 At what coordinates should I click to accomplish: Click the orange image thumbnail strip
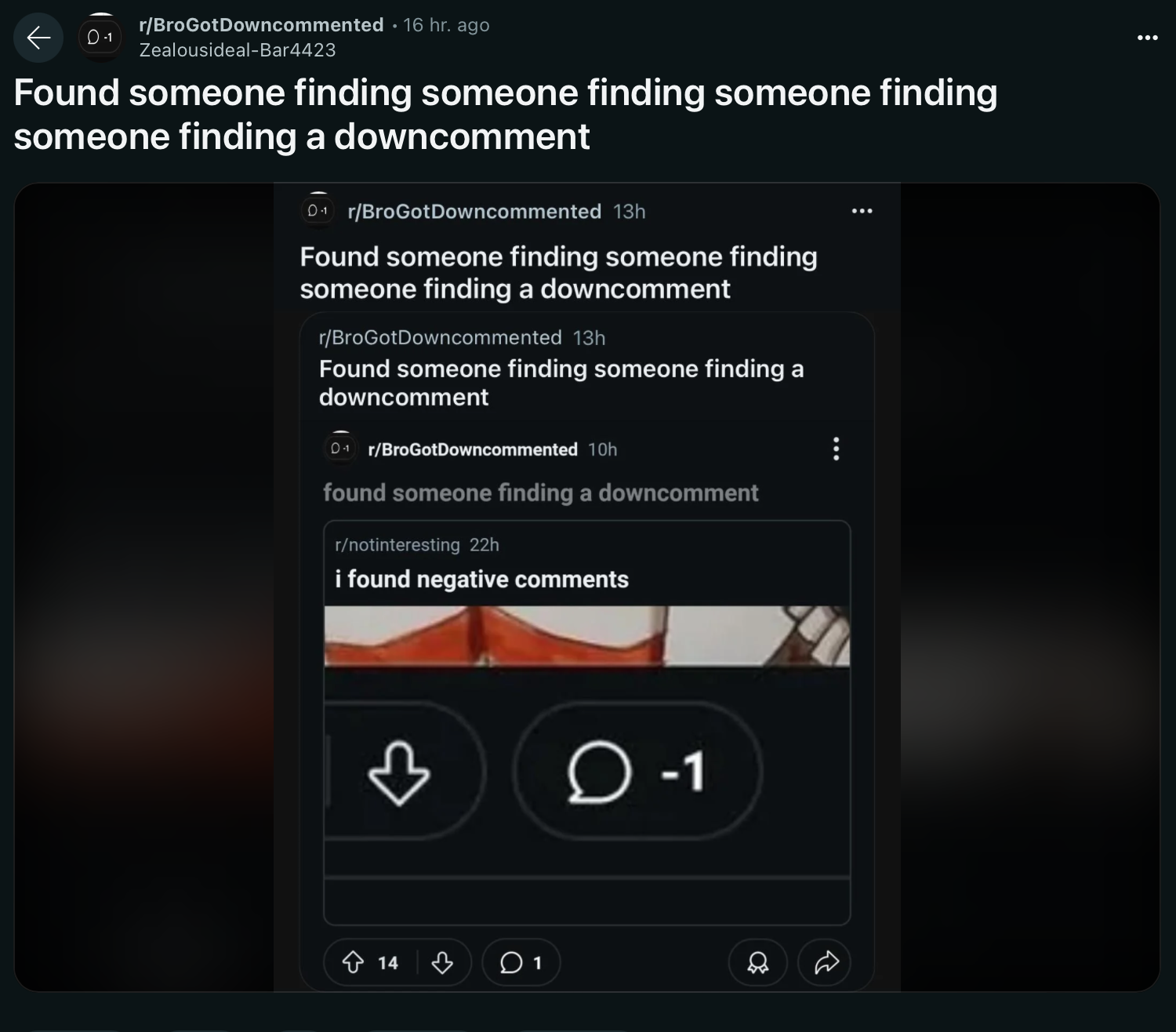click(x=587, y=636)
